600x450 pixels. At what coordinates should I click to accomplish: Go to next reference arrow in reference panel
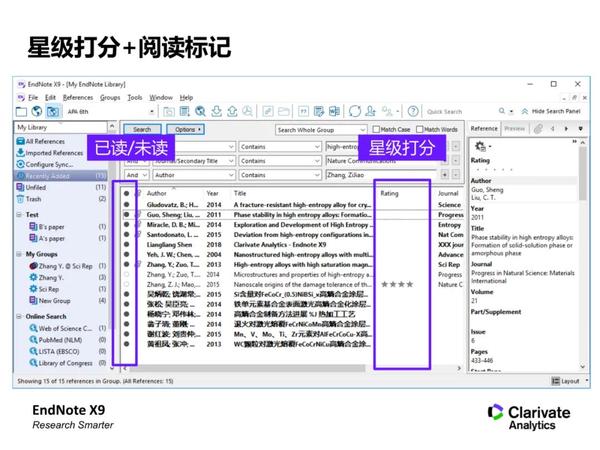coord(566,129)
